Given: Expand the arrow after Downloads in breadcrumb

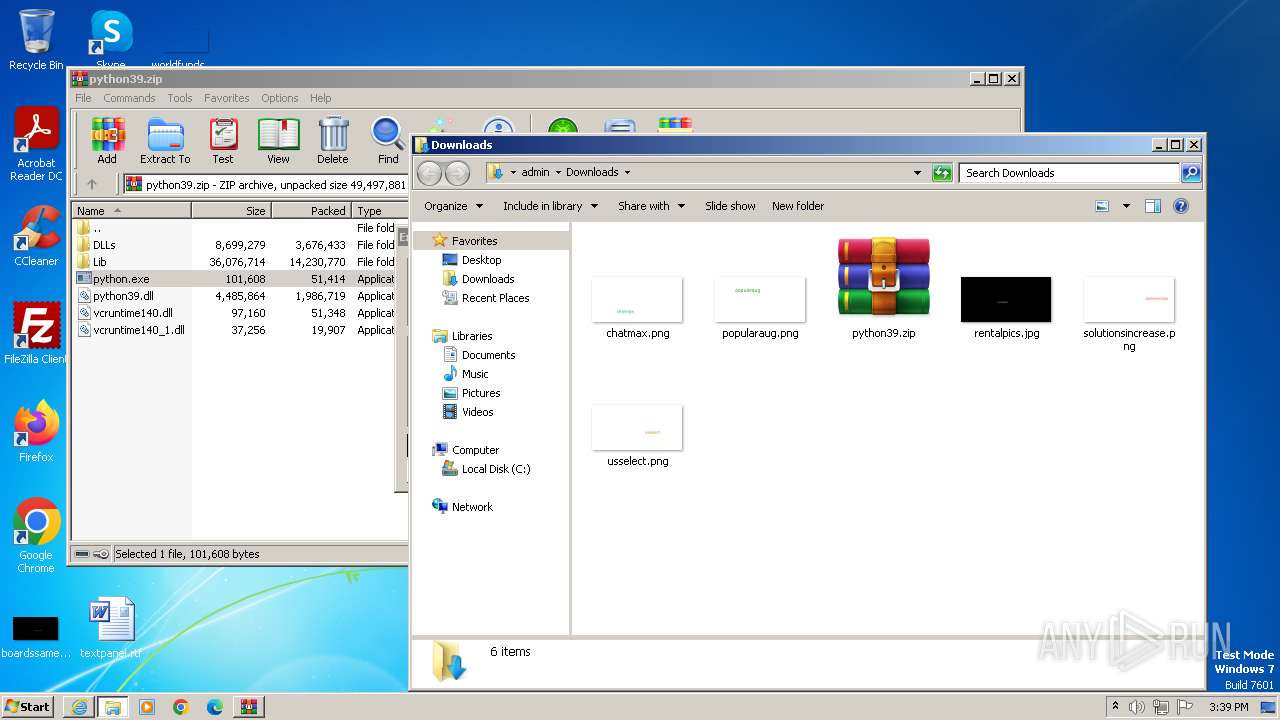Looking at the screenshot, I should click(x=627, y=173).
